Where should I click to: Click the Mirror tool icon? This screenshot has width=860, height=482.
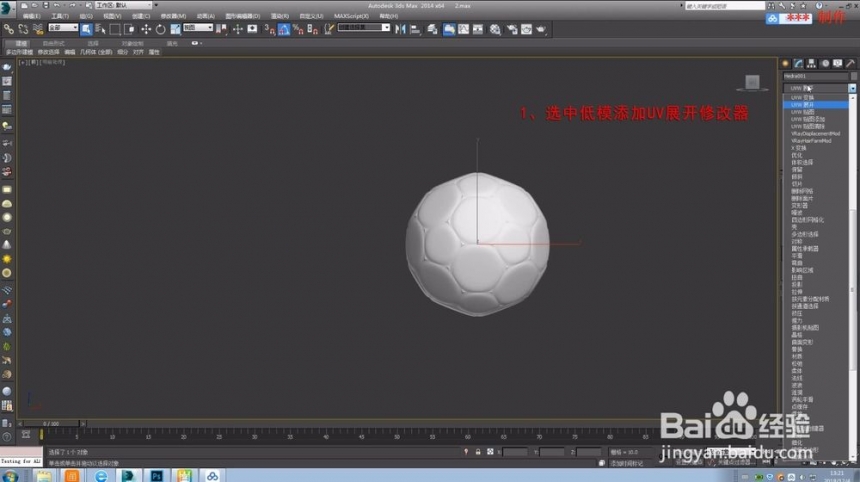tap(400, 29)
